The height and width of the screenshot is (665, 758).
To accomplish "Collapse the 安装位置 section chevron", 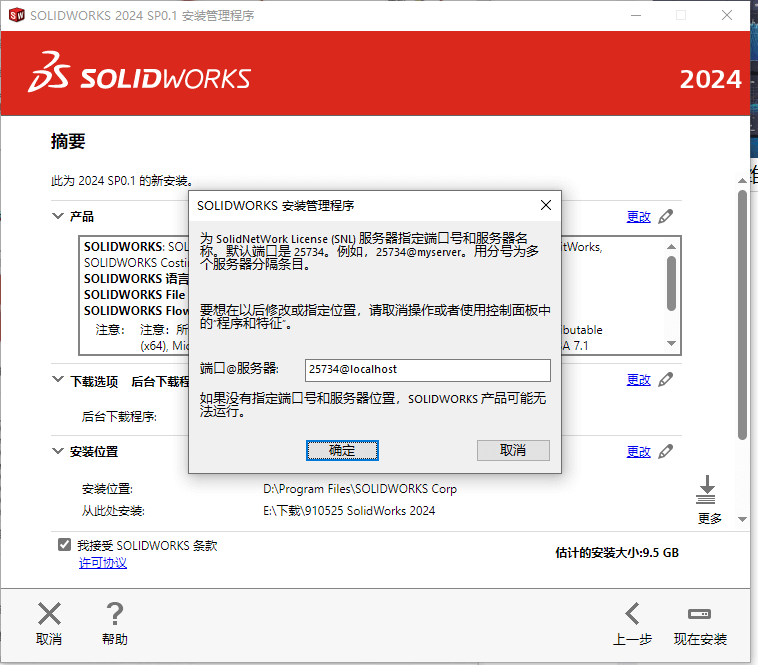I will click(x=58, y=451).
